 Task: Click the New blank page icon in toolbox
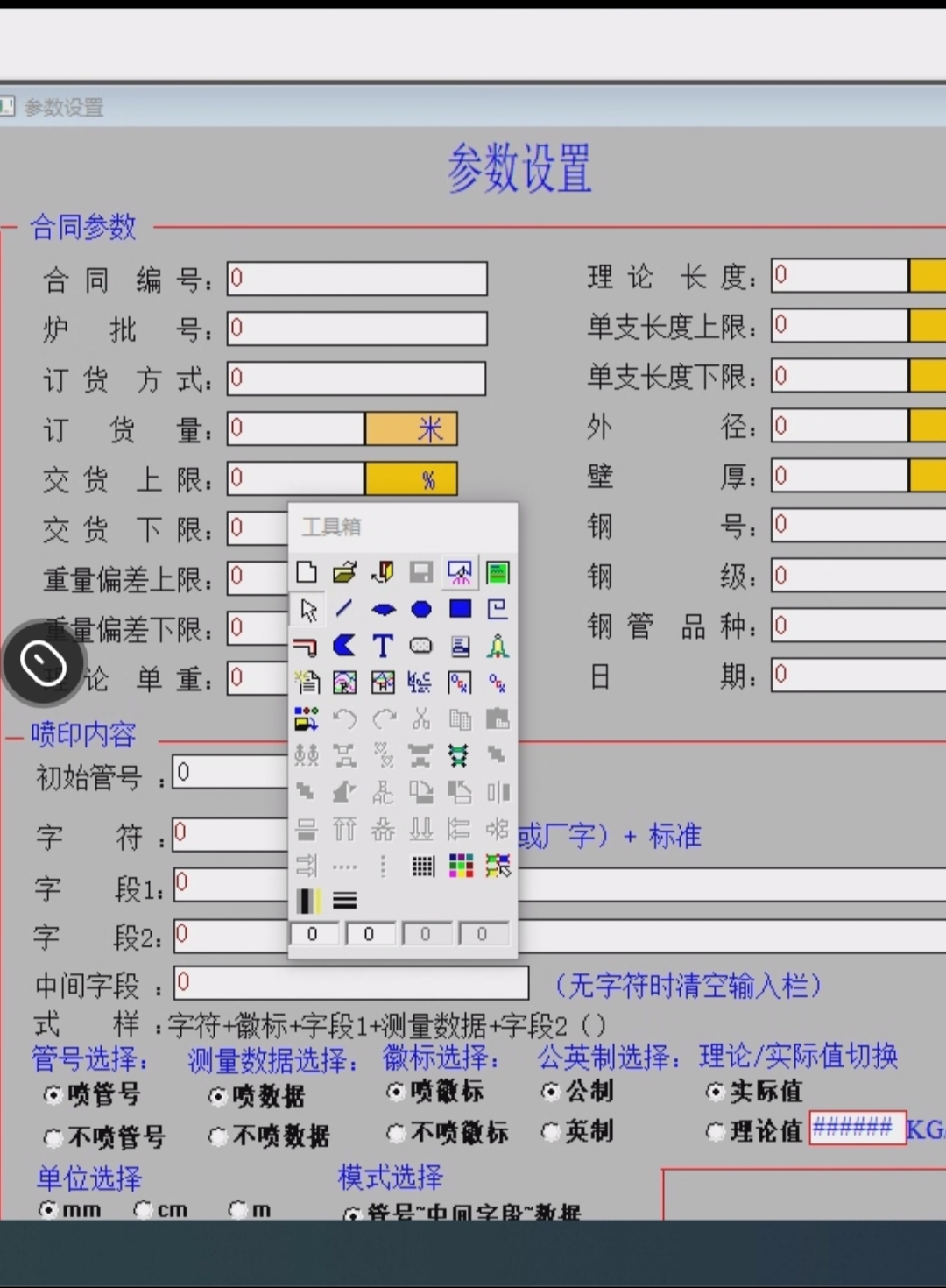point(307,573)
